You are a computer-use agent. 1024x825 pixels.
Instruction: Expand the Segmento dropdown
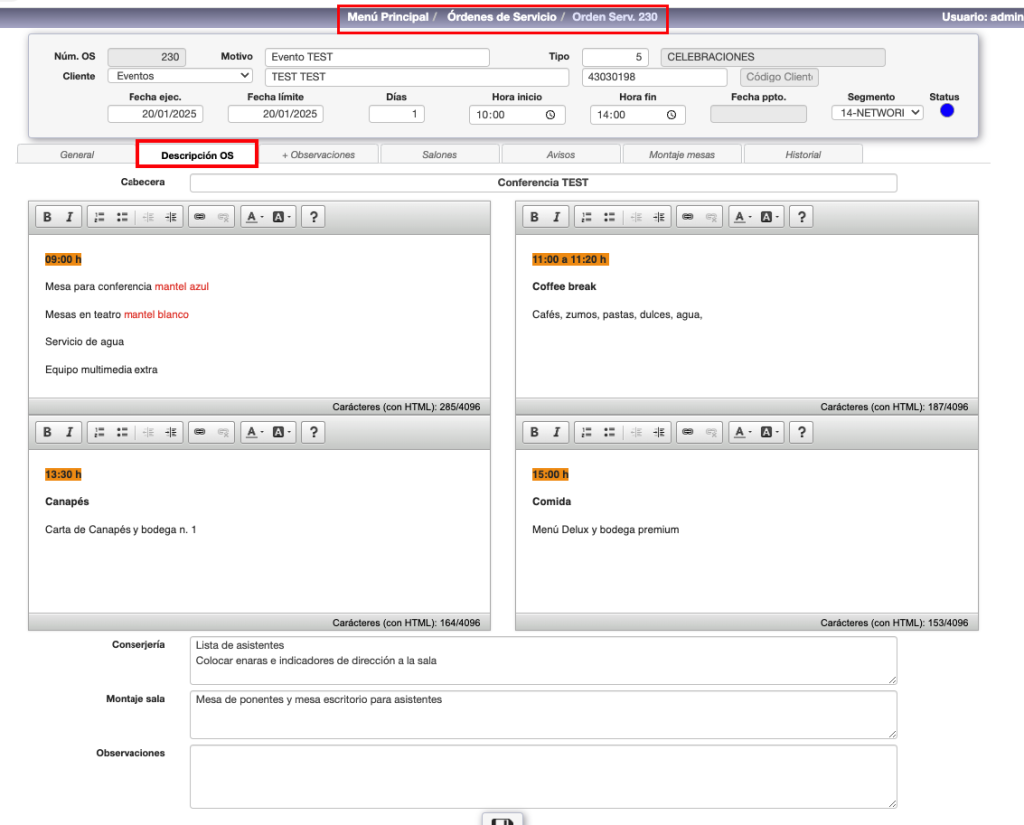876,113
